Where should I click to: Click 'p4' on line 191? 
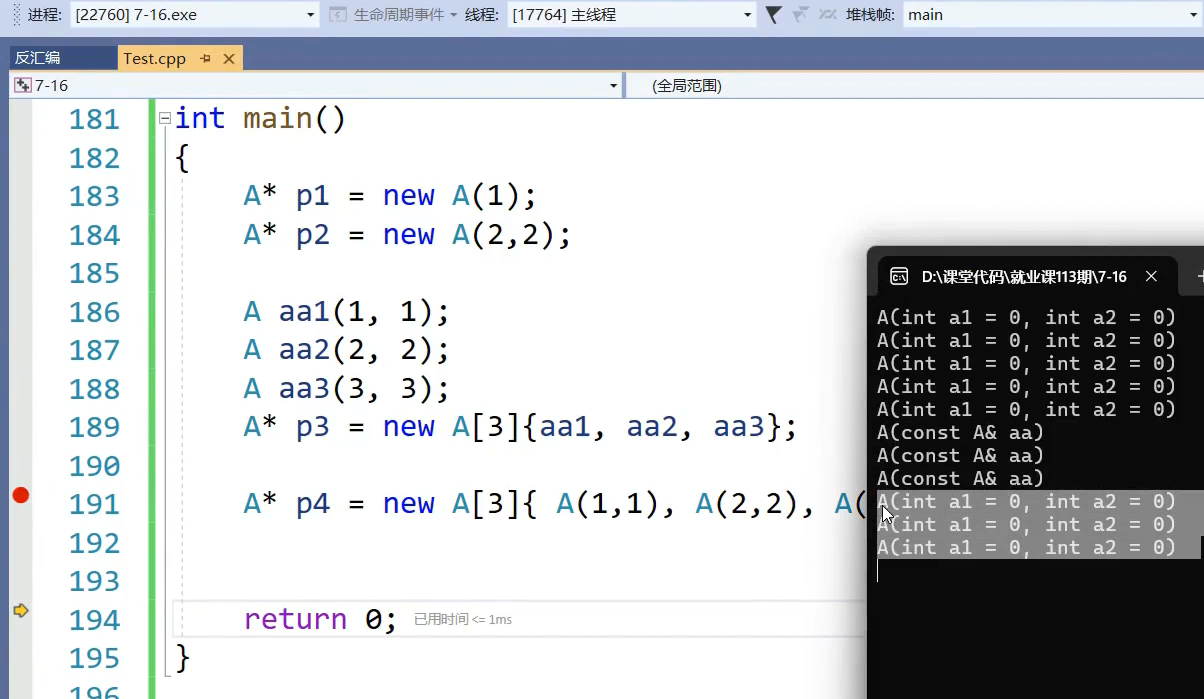tap(313, 505)
